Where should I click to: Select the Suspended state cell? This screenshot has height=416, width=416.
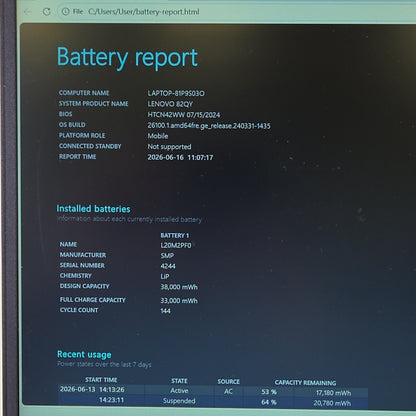(x=179, y=401)
